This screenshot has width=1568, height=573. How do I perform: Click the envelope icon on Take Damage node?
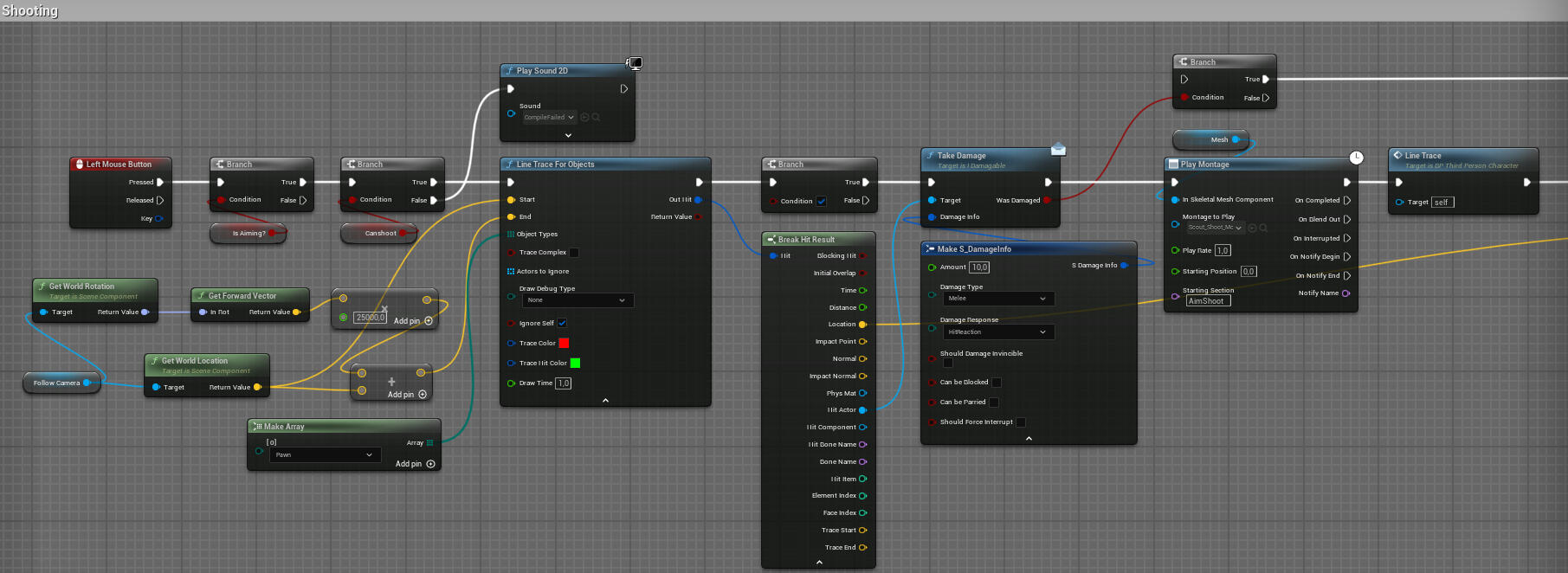click(x=1058, y=149)
